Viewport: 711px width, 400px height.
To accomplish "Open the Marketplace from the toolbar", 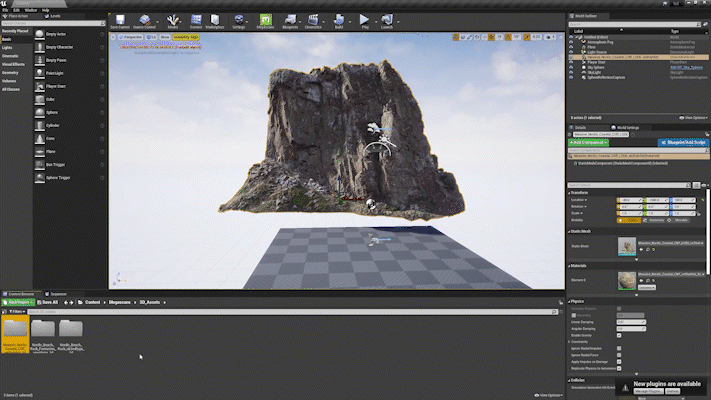I will click(215, 21).
